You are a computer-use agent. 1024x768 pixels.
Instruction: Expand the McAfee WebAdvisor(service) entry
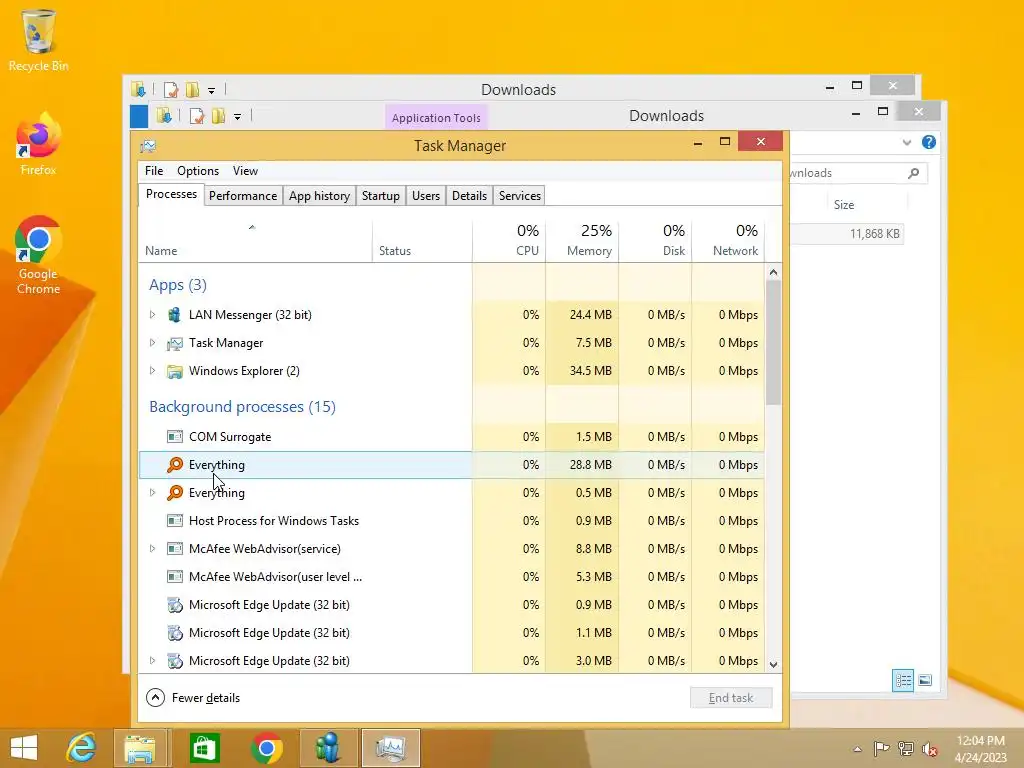pyautogui.click(x=152, y=549)
